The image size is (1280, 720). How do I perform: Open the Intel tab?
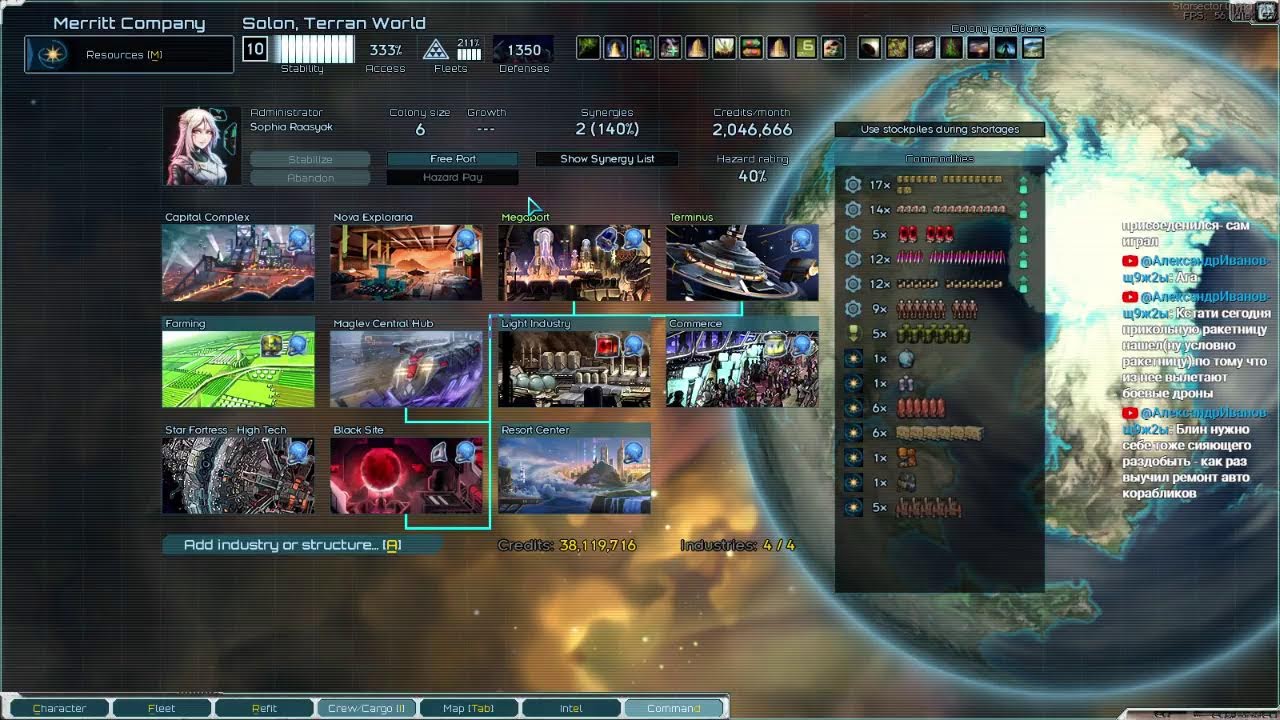coord(571,708)
